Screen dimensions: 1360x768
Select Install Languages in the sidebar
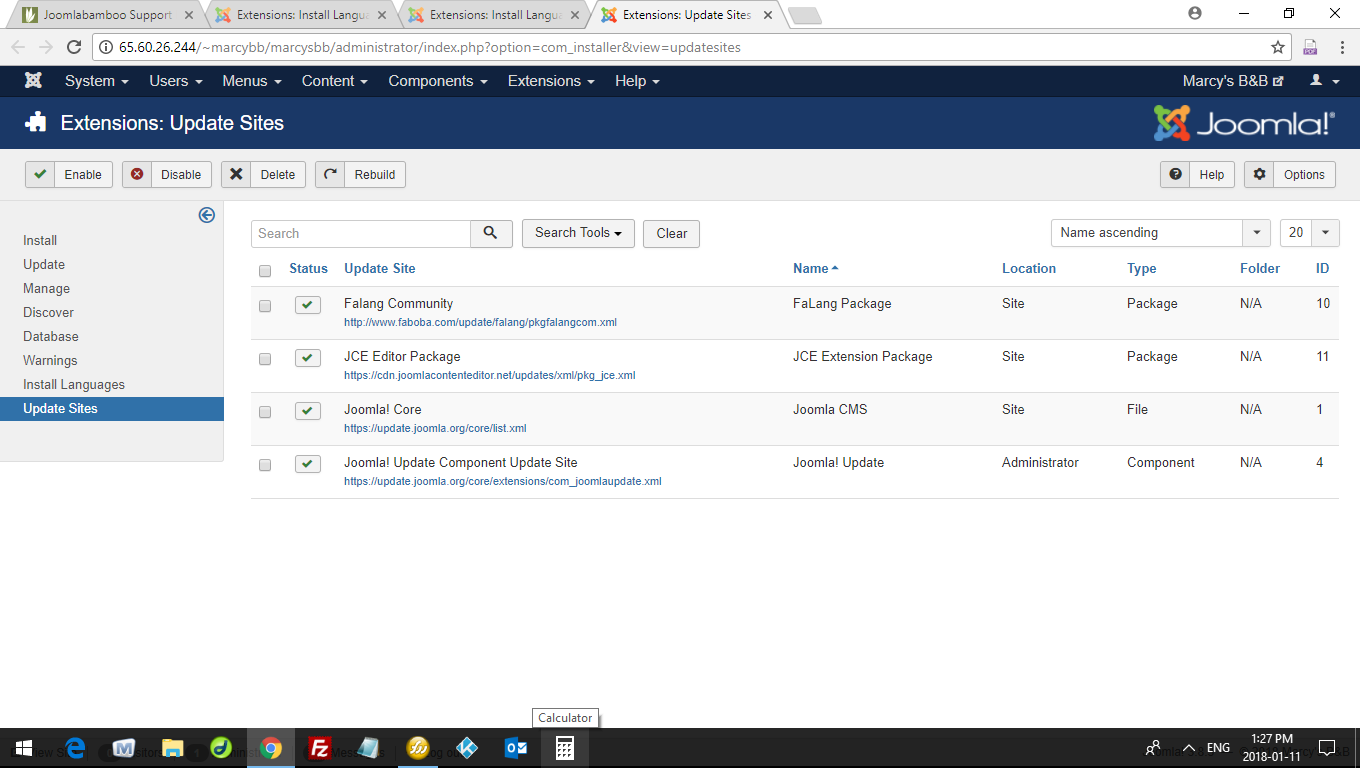coord(74,384)
